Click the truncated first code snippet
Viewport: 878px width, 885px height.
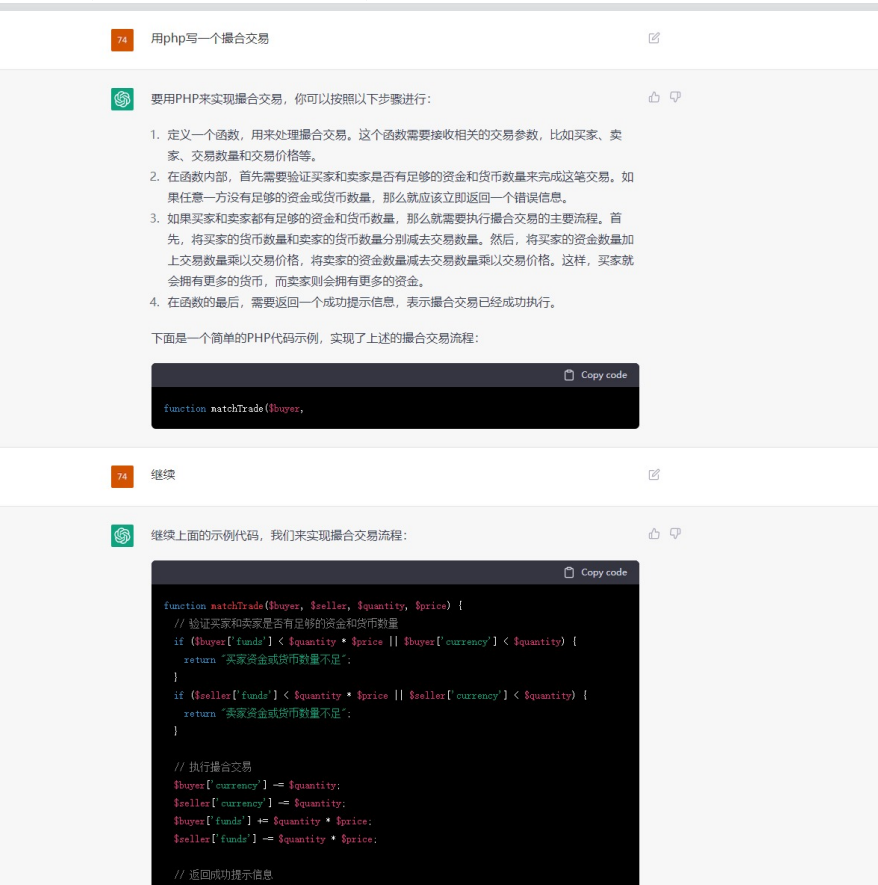point(237,408)
